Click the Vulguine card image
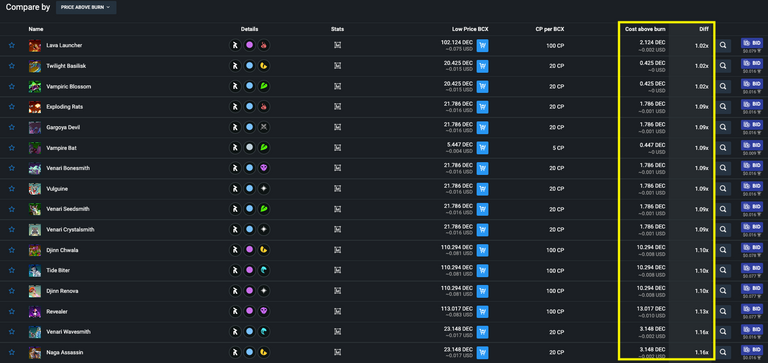 click(x=35, y=189)
